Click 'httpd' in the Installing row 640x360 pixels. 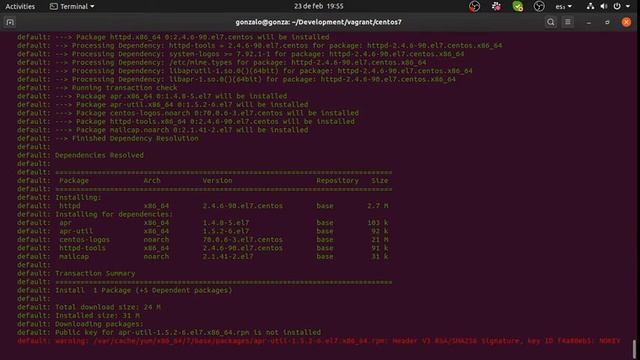[x=70, y=206]
